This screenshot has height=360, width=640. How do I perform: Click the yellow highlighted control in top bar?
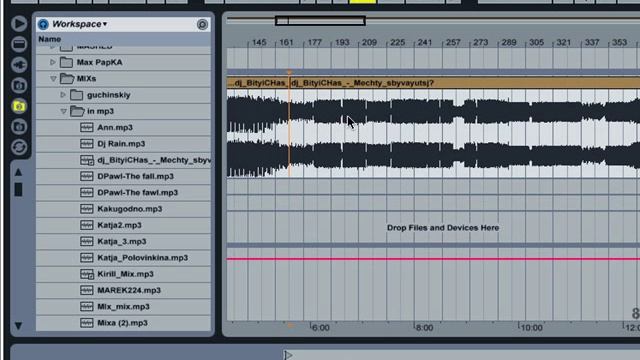pyautogui.click(x=362, y=2)
